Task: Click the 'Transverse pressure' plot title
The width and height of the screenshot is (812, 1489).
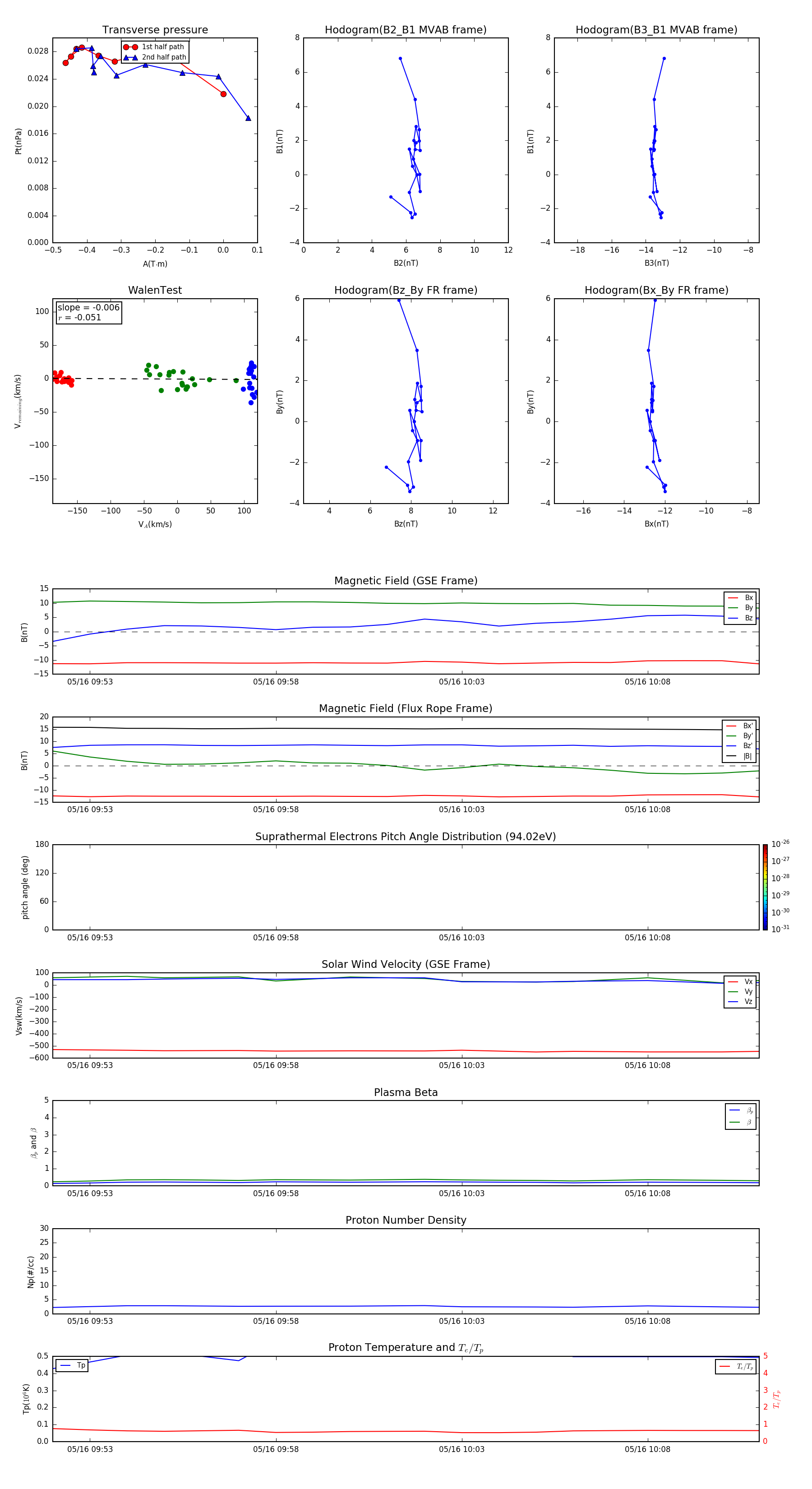Action: tap(155, 30)
